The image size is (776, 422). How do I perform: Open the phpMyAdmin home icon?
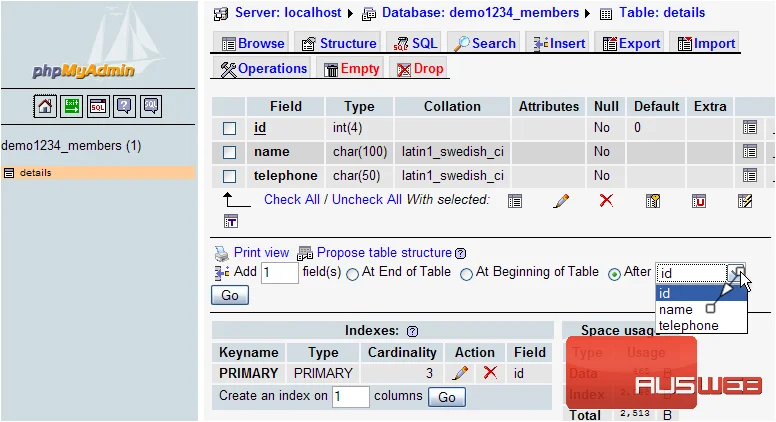(x=45, y=106)
